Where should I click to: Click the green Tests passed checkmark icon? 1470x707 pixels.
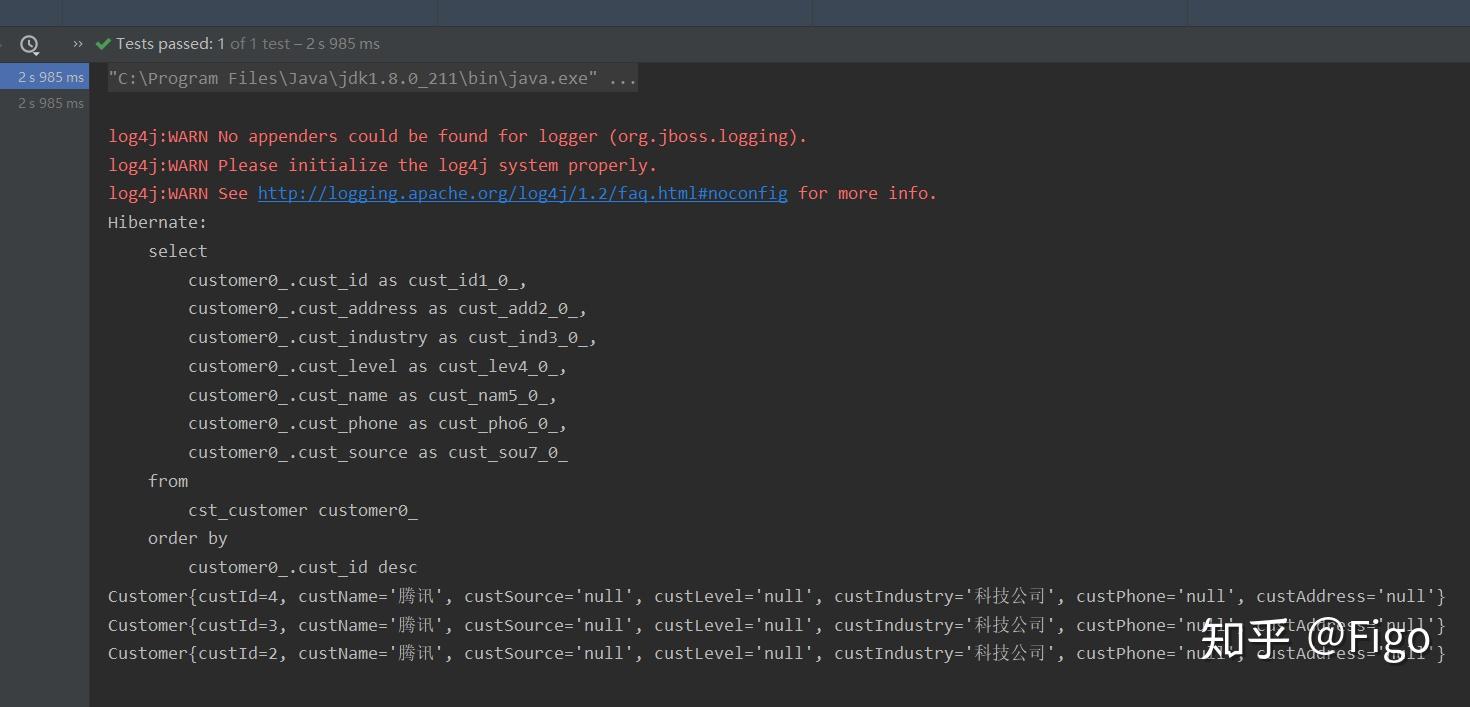click(x=103, y=43)
